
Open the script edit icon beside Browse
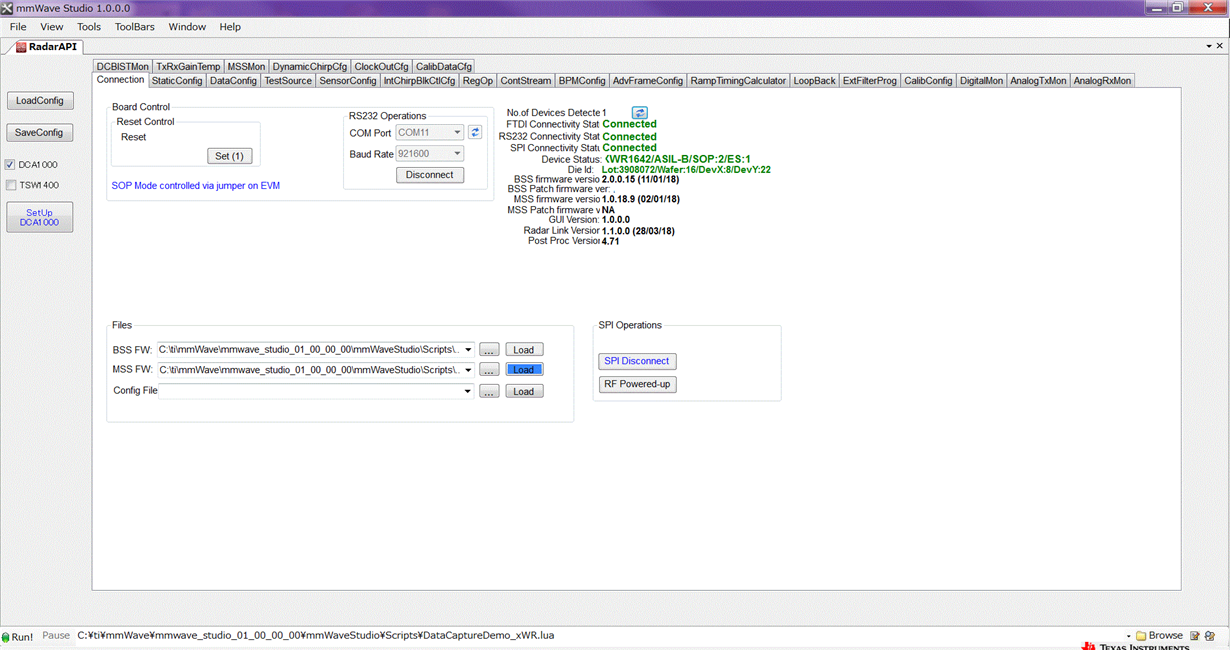point(1195,636)
